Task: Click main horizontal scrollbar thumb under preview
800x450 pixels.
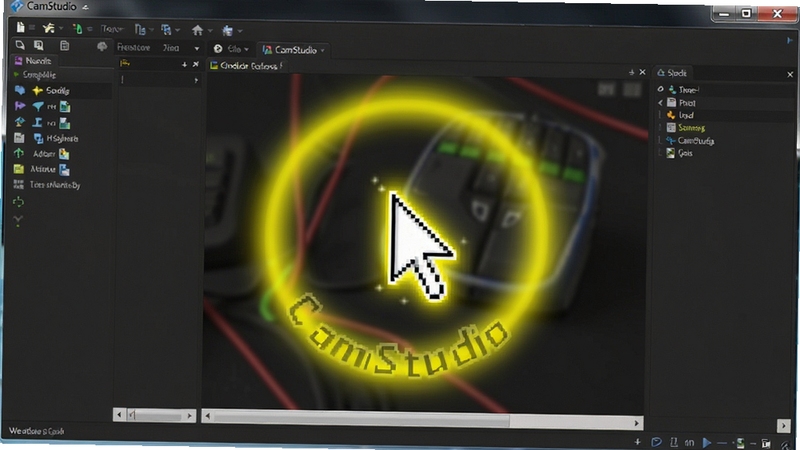Action: tap(361, 420)
